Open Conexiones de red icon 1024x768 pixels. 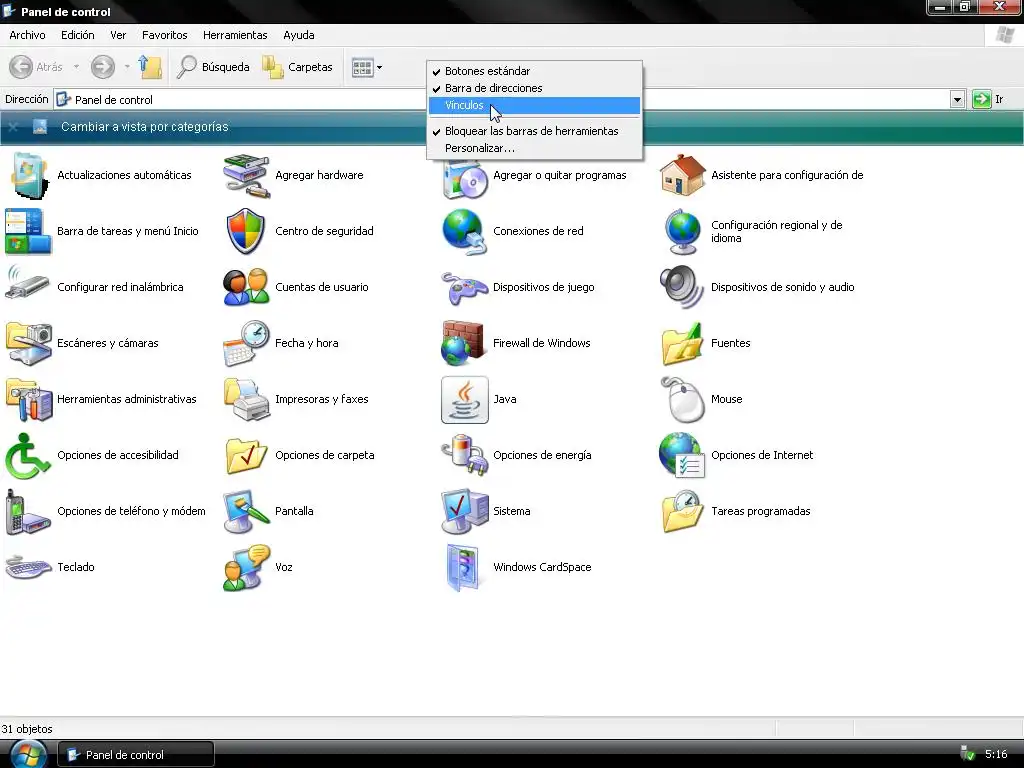(464, 231)
